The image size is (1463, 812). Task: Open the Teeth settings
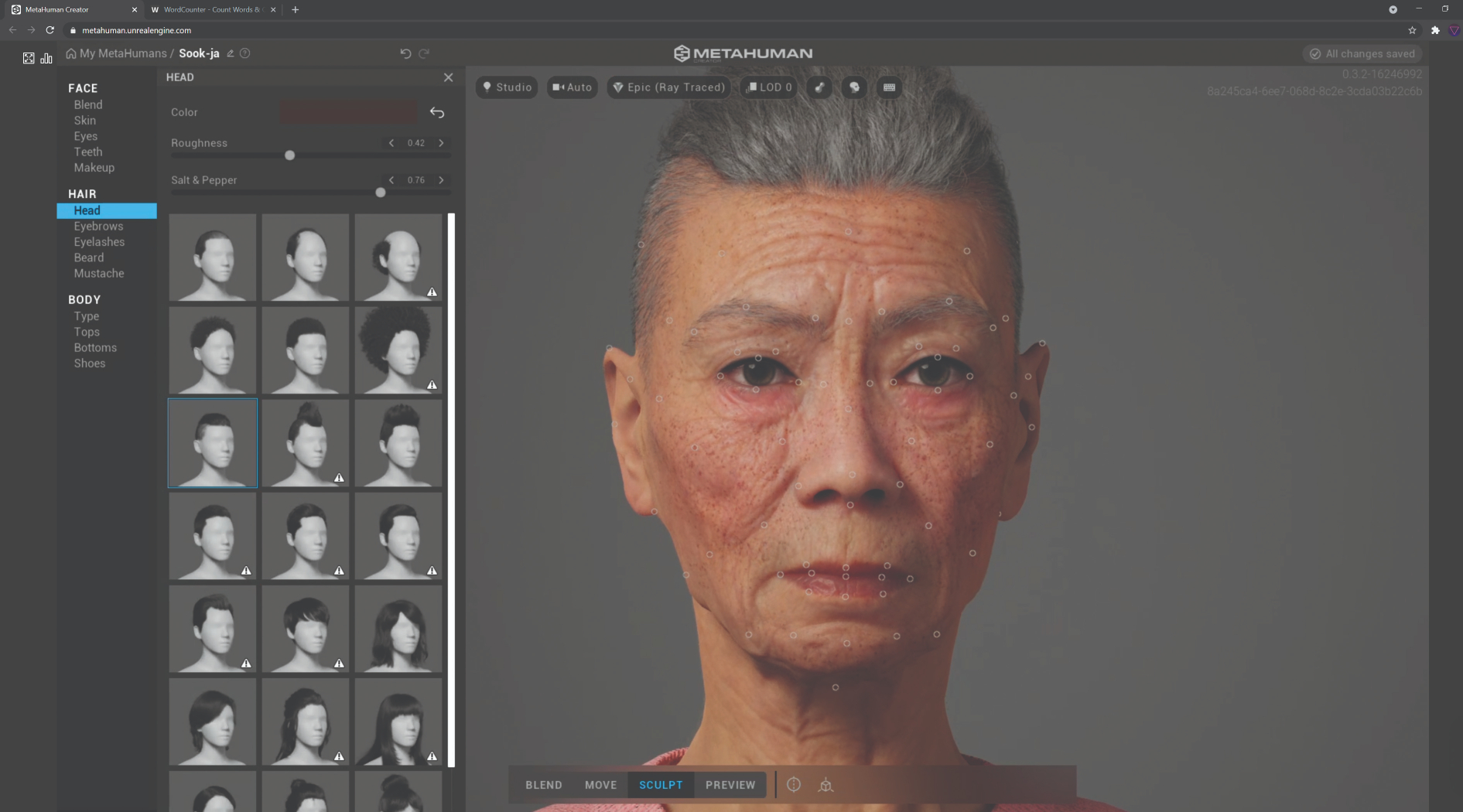88,152
